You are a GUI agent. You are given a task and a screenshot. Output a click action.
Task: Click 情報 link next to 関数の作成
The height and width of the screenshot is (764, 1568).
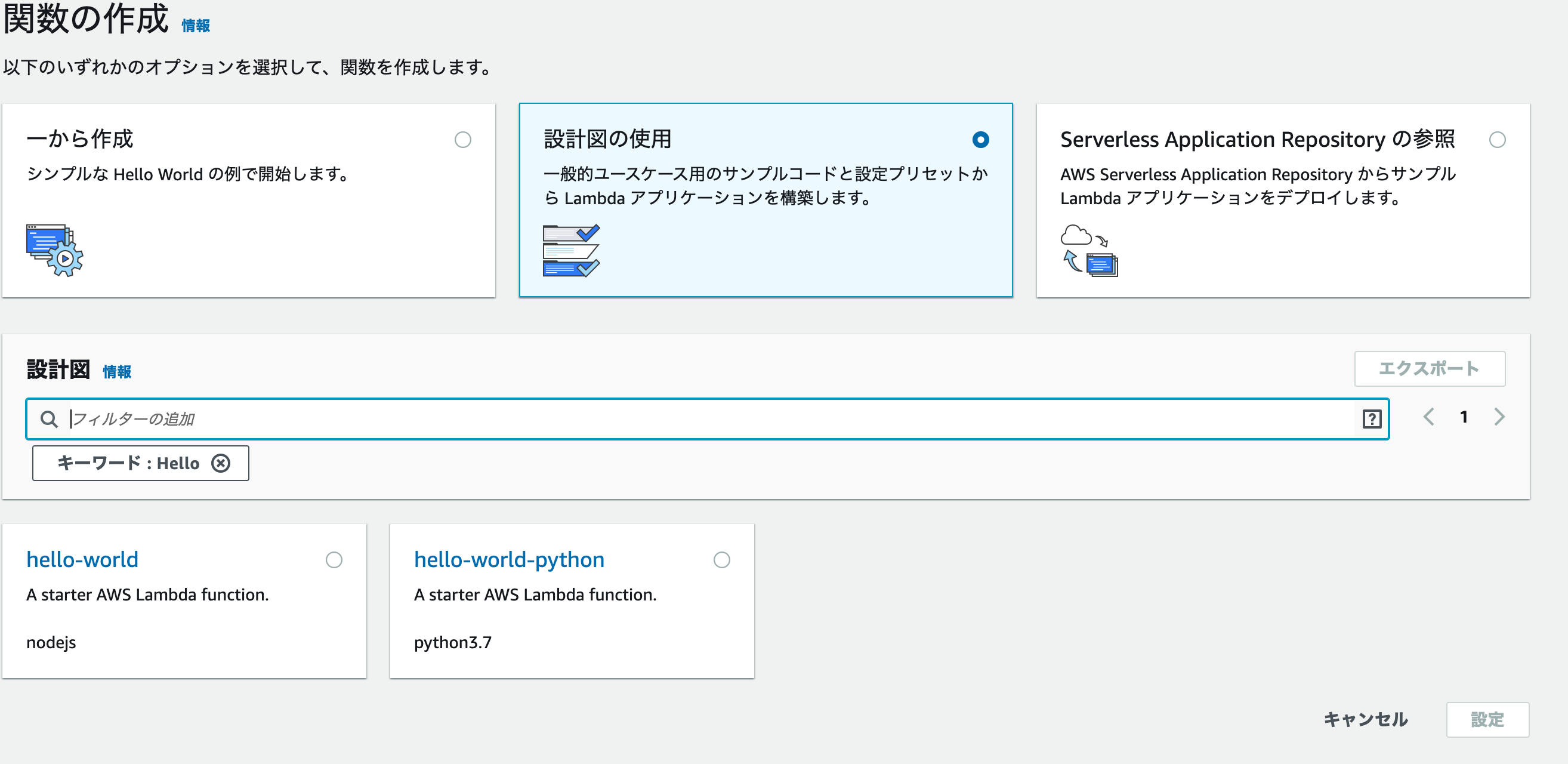(195, 26)
